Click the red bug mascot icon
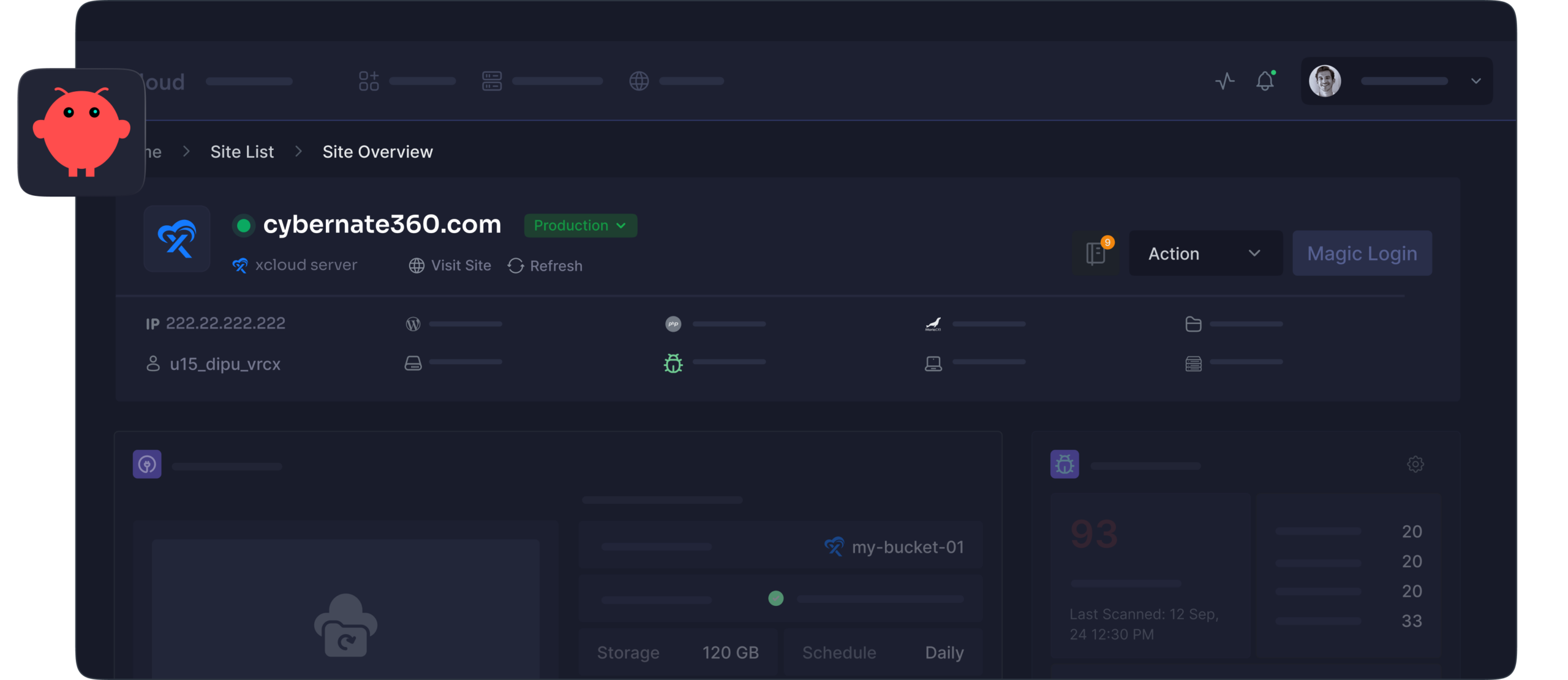 [x=81, y=132]
